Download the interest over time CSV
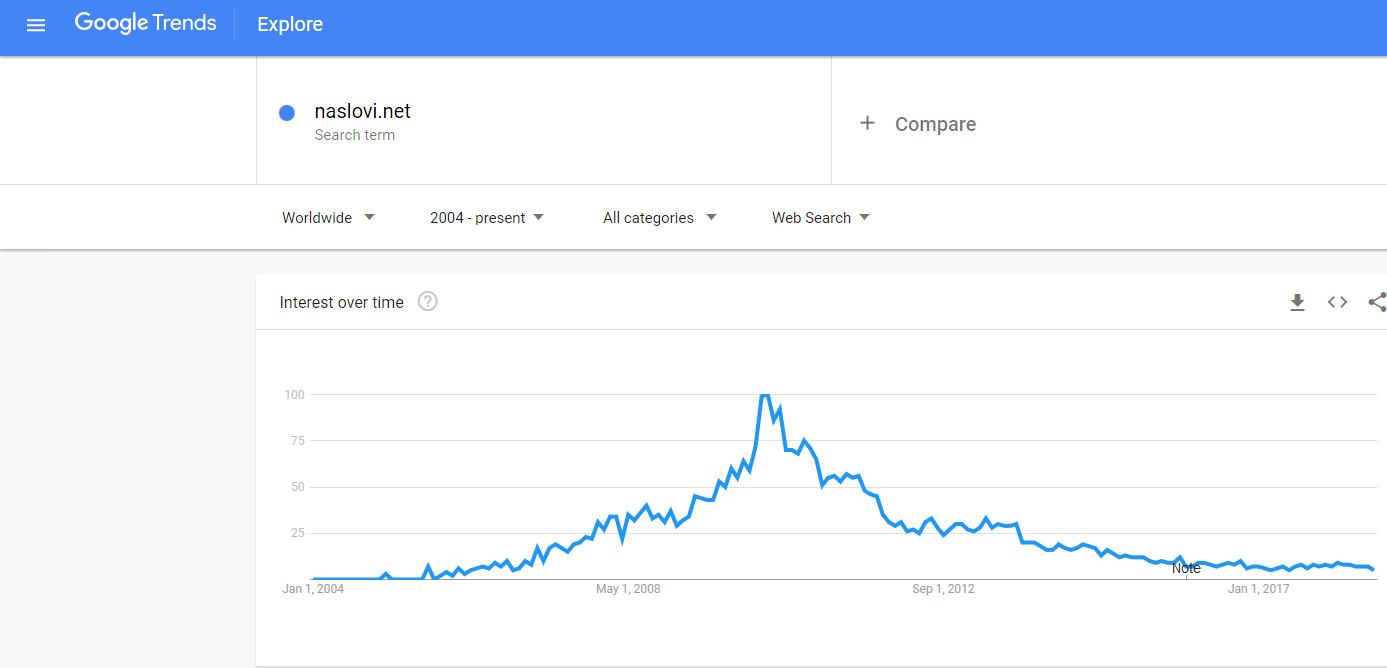1387x668 pixels. tap(1297, 302)
